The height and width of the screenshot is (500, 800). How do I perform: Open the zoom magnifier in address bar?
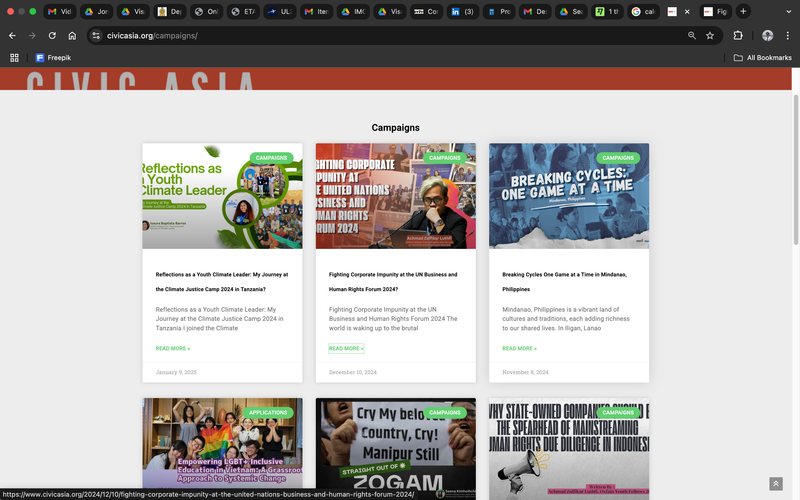pyautogui.click(x=692, y=35)
